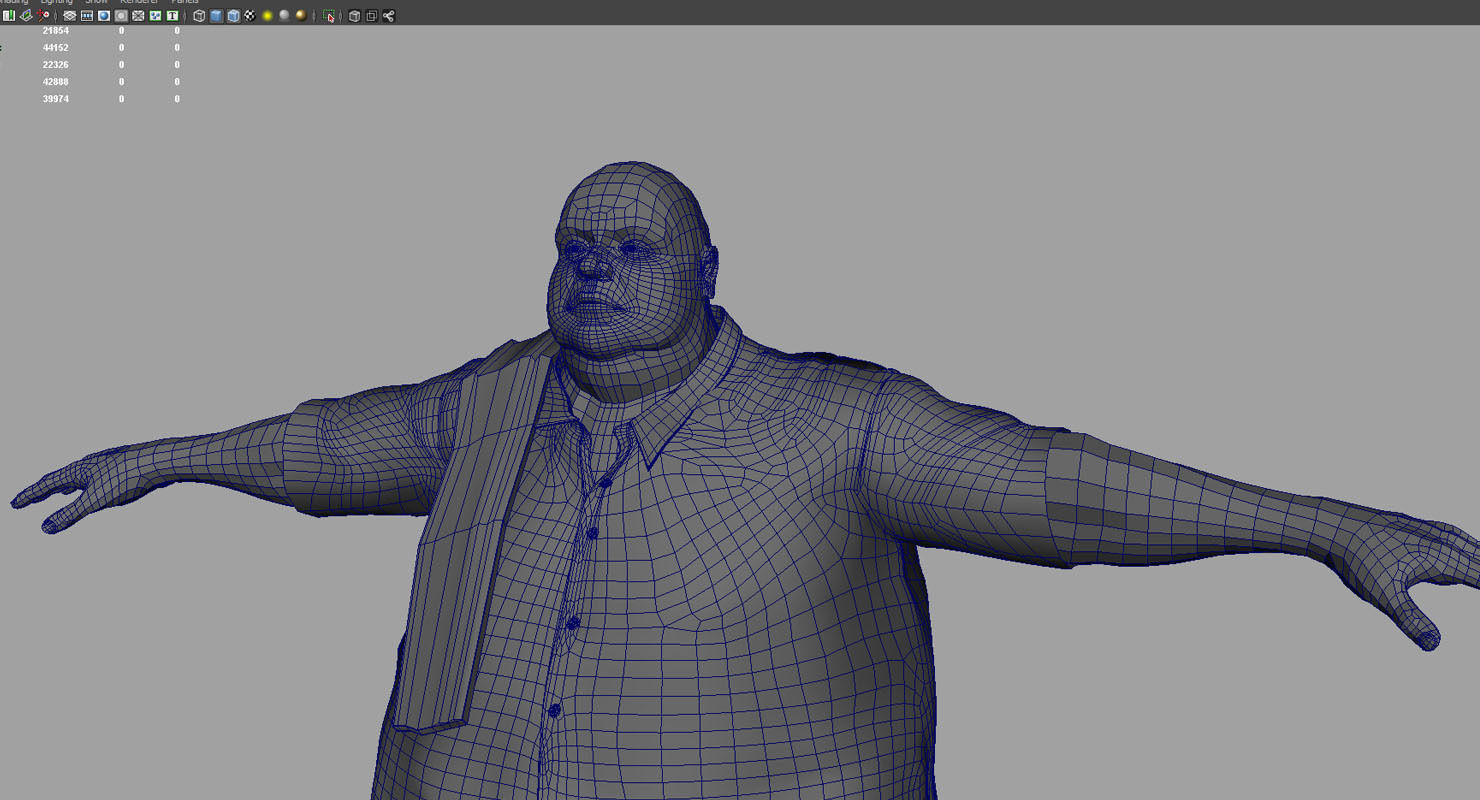This screenshot has width=1480, height=800.
Task: Toggle the Resolution Gate icon
Action: (x=104, y=16)
